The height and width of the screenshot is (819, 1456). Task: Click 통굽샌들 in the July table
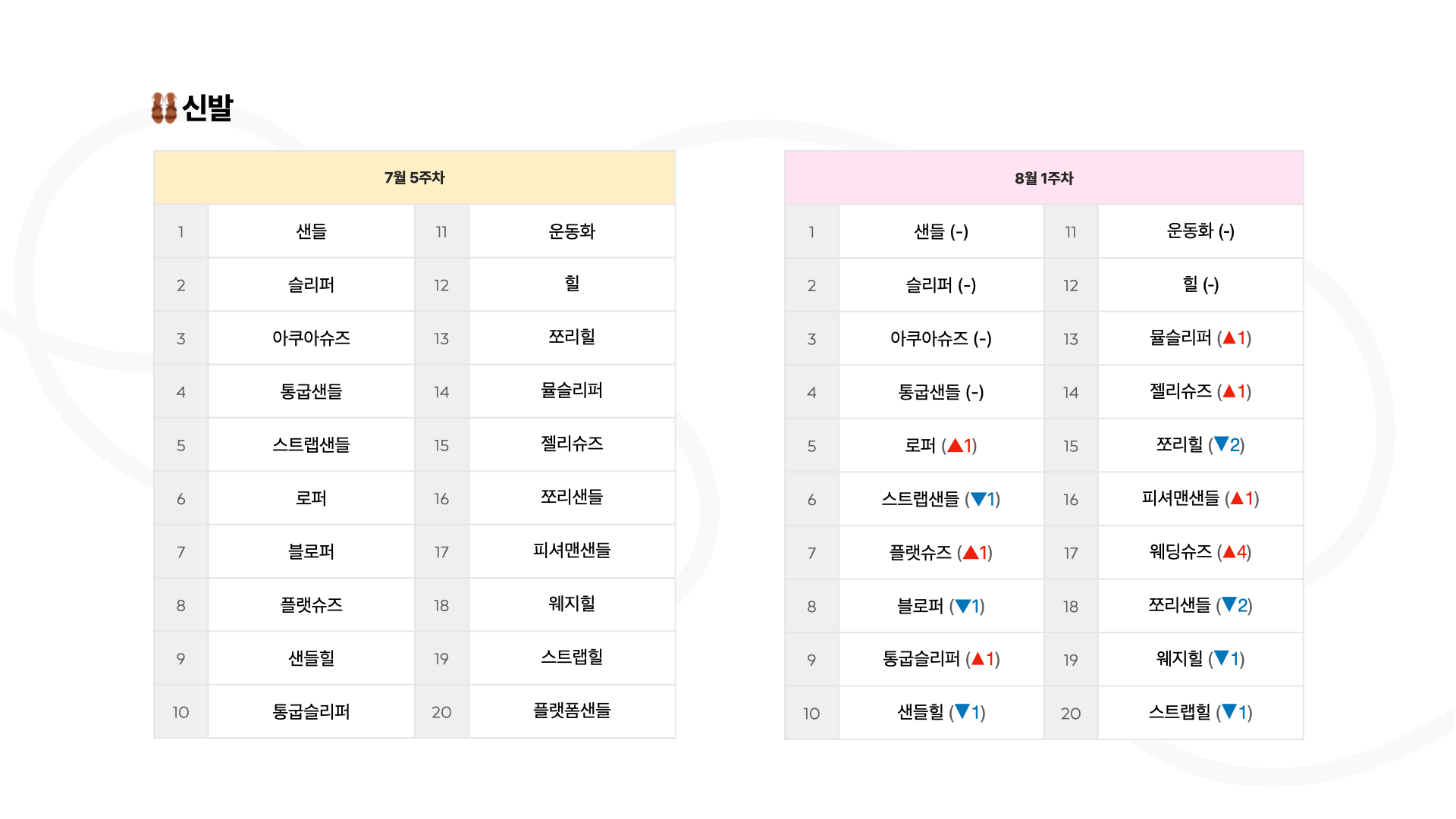311,391
